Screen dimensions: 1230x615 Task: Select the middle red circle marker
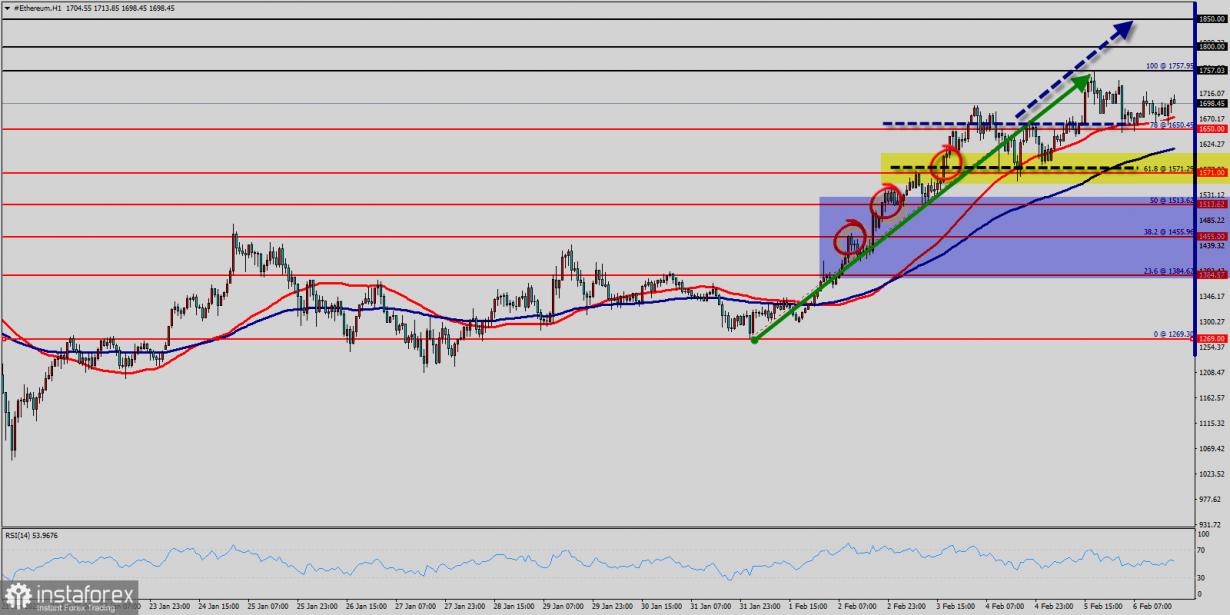(x=887, y=203)
